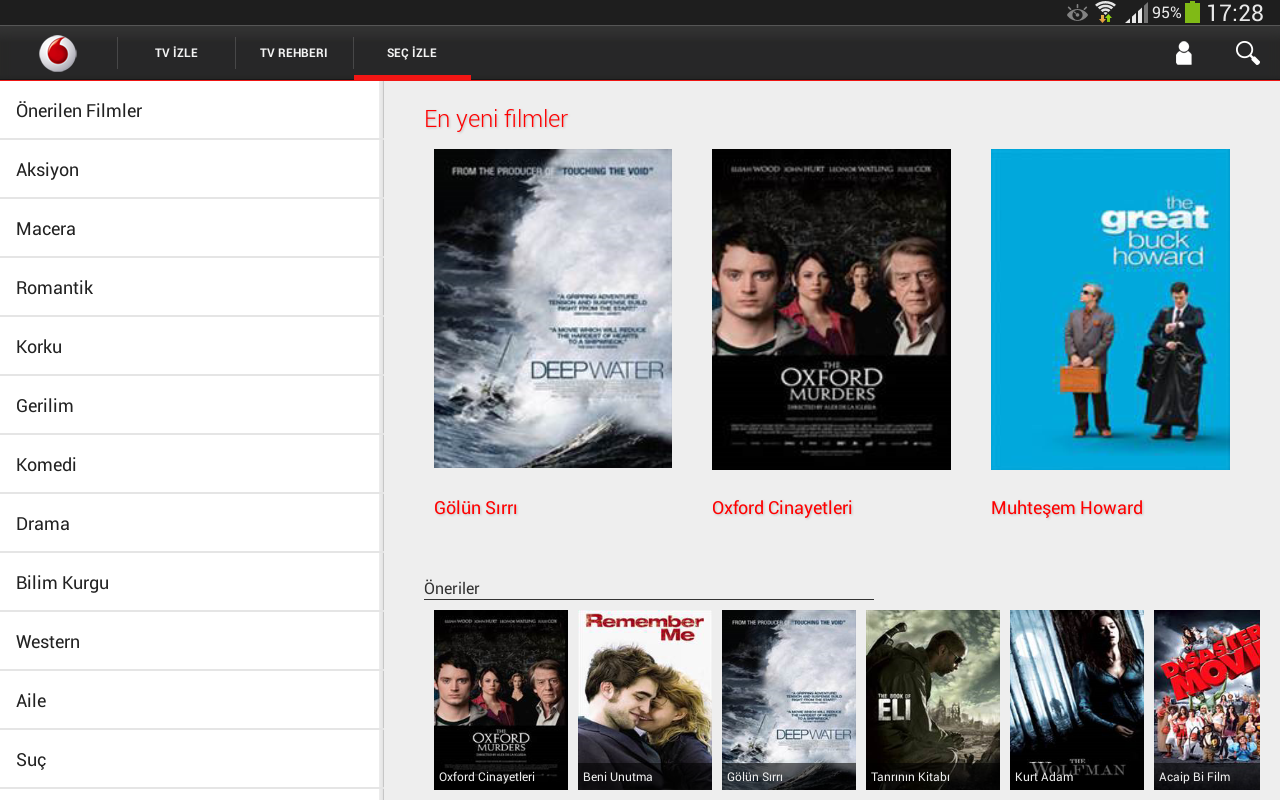
Task: Choose the Komedi category
Action: tap(191, 465)
